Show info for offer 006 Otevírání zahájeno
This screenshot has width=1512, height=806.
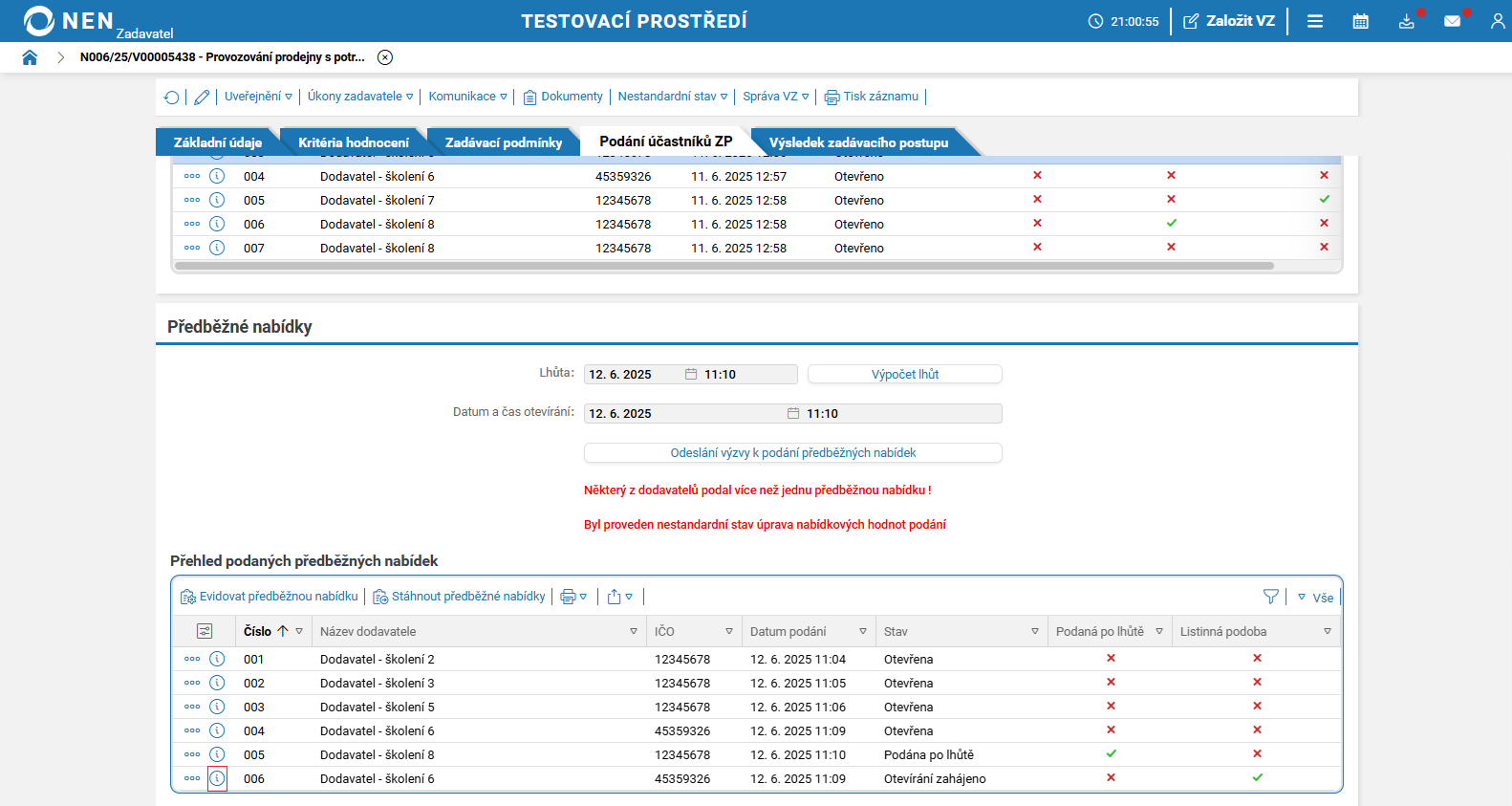217,778
